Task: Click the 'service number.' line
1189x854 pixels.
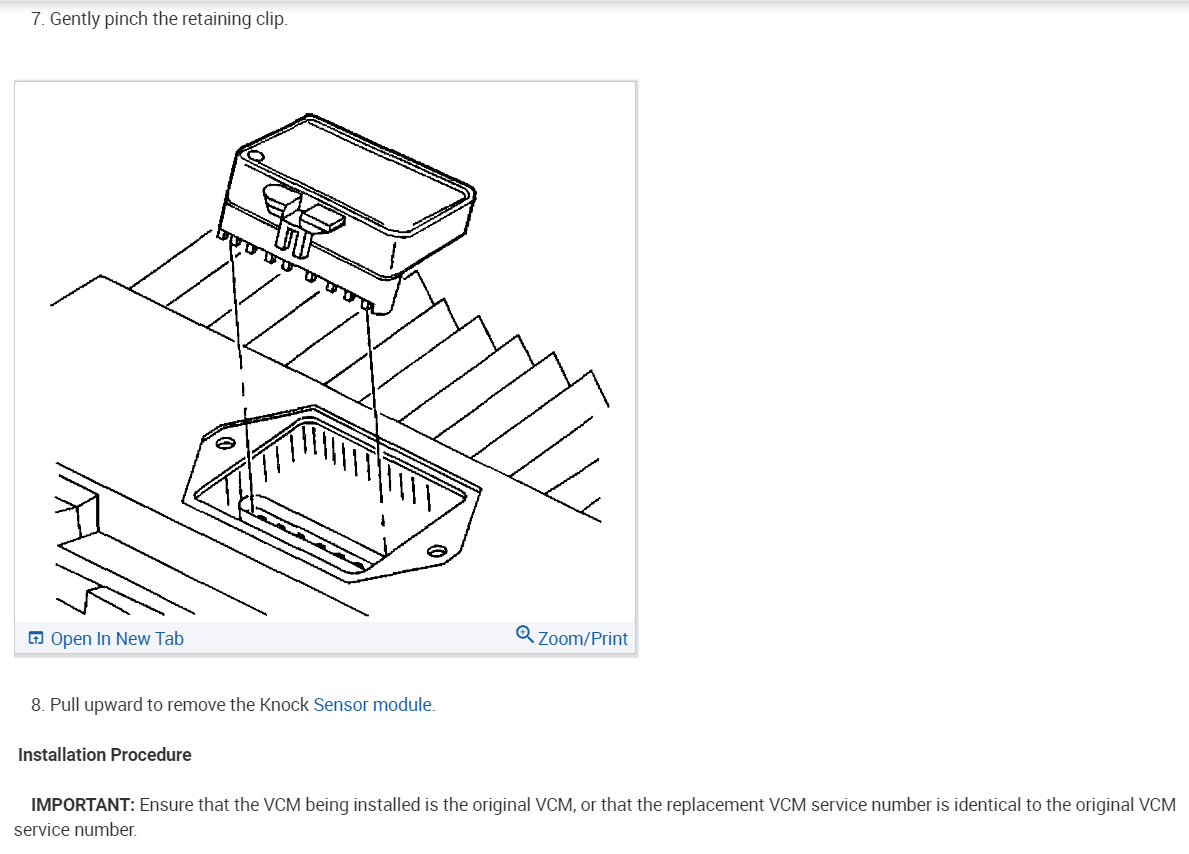Action: tap(75, 830)
